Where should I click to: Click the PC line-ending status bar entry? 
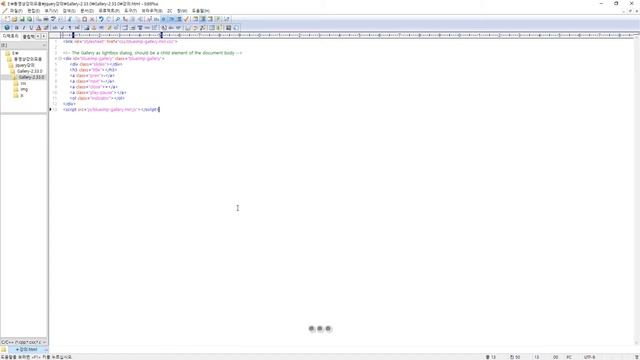coord(569,357)
